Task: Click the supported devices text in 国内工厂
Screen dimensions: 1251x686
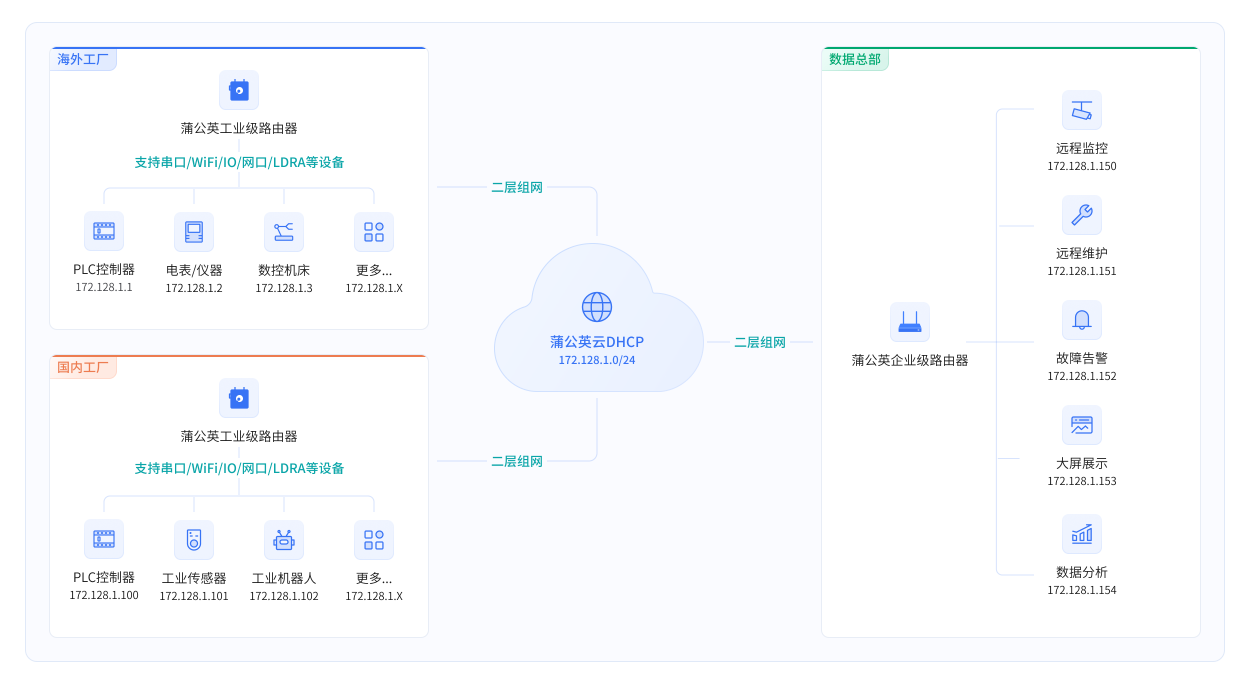Action: pos(239,468)
